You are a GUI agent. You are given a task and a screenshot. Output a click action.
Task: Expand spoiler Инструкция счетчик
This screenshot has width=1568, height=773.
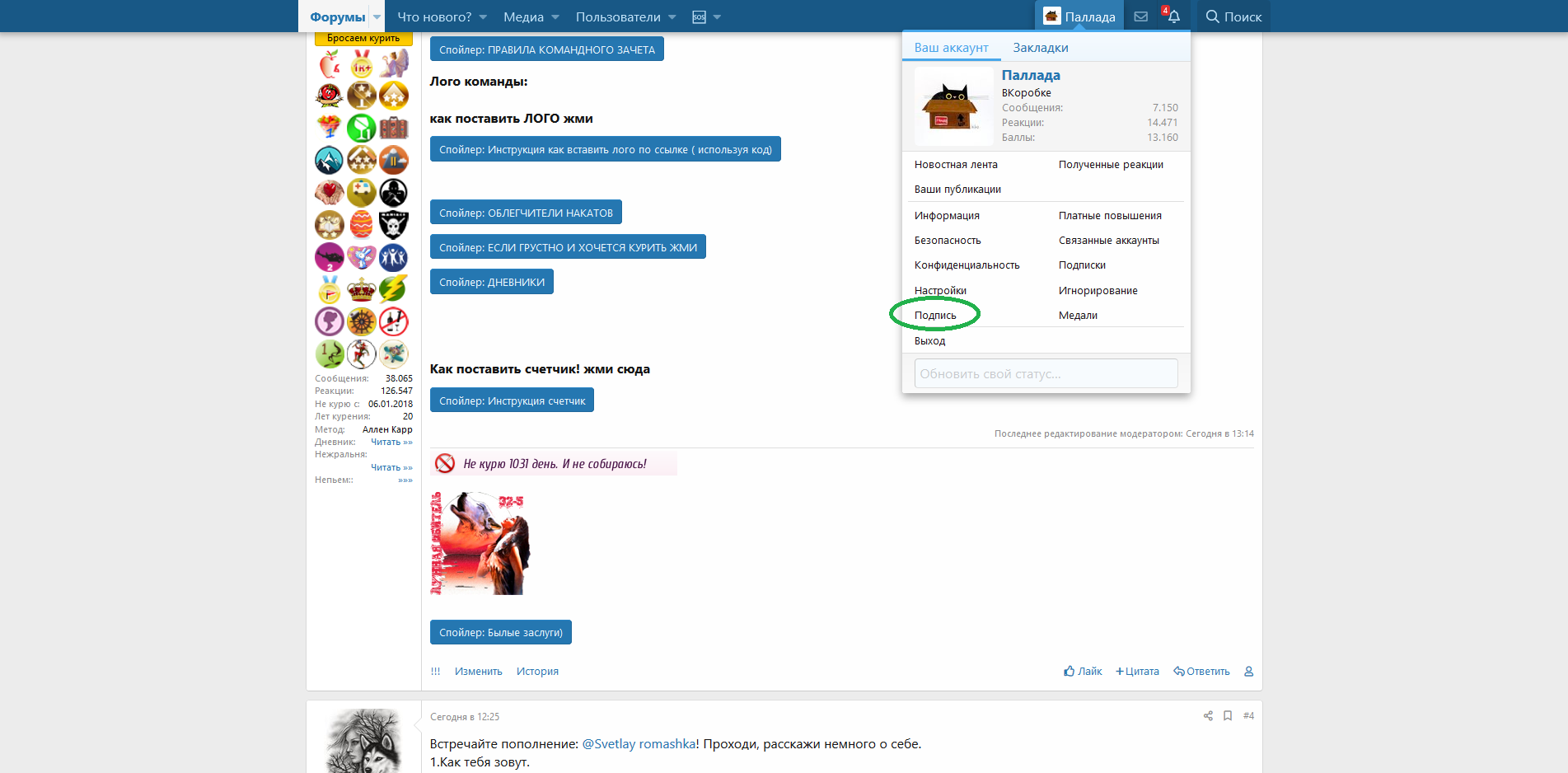[x=512, y=401]
